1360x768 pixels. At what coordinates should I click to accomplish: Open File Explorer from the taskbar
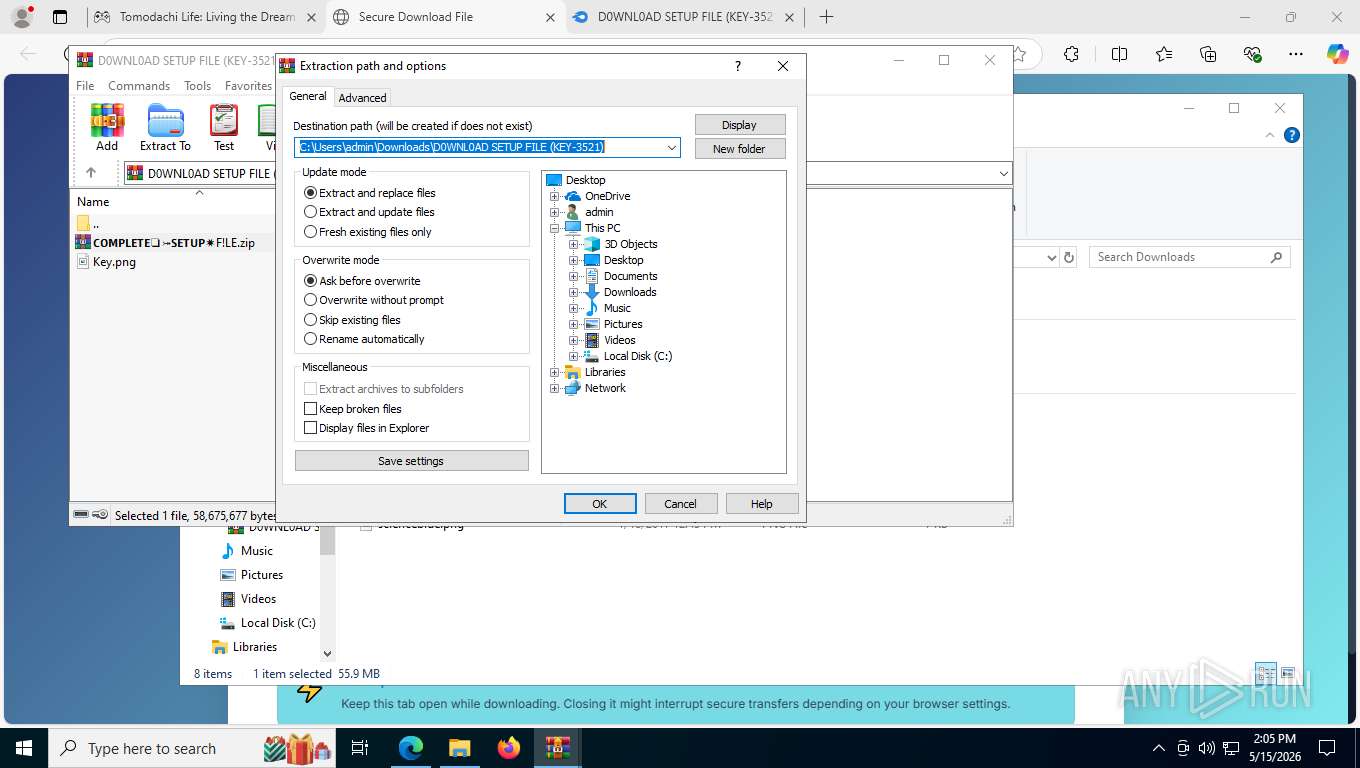tap(459, 748)
